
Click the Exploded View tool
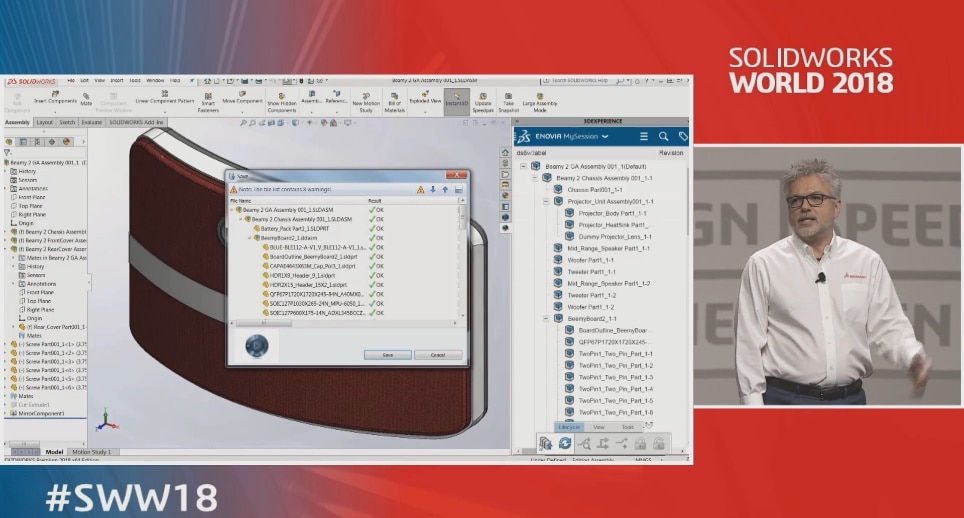point(425,97)
